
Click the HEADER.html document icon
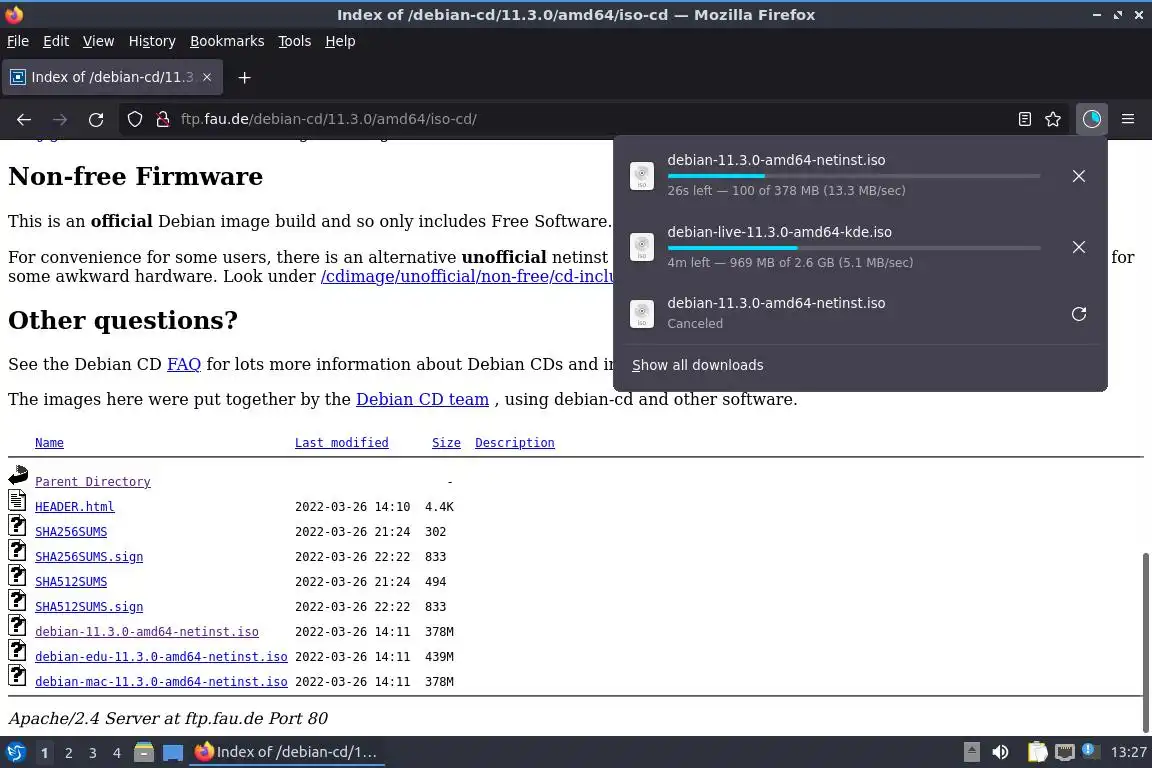[x=17, y=500]
